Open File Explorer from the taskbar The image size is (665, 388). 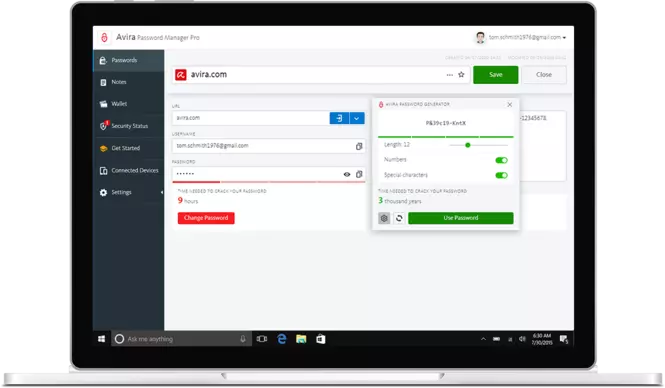coord(301,339)
